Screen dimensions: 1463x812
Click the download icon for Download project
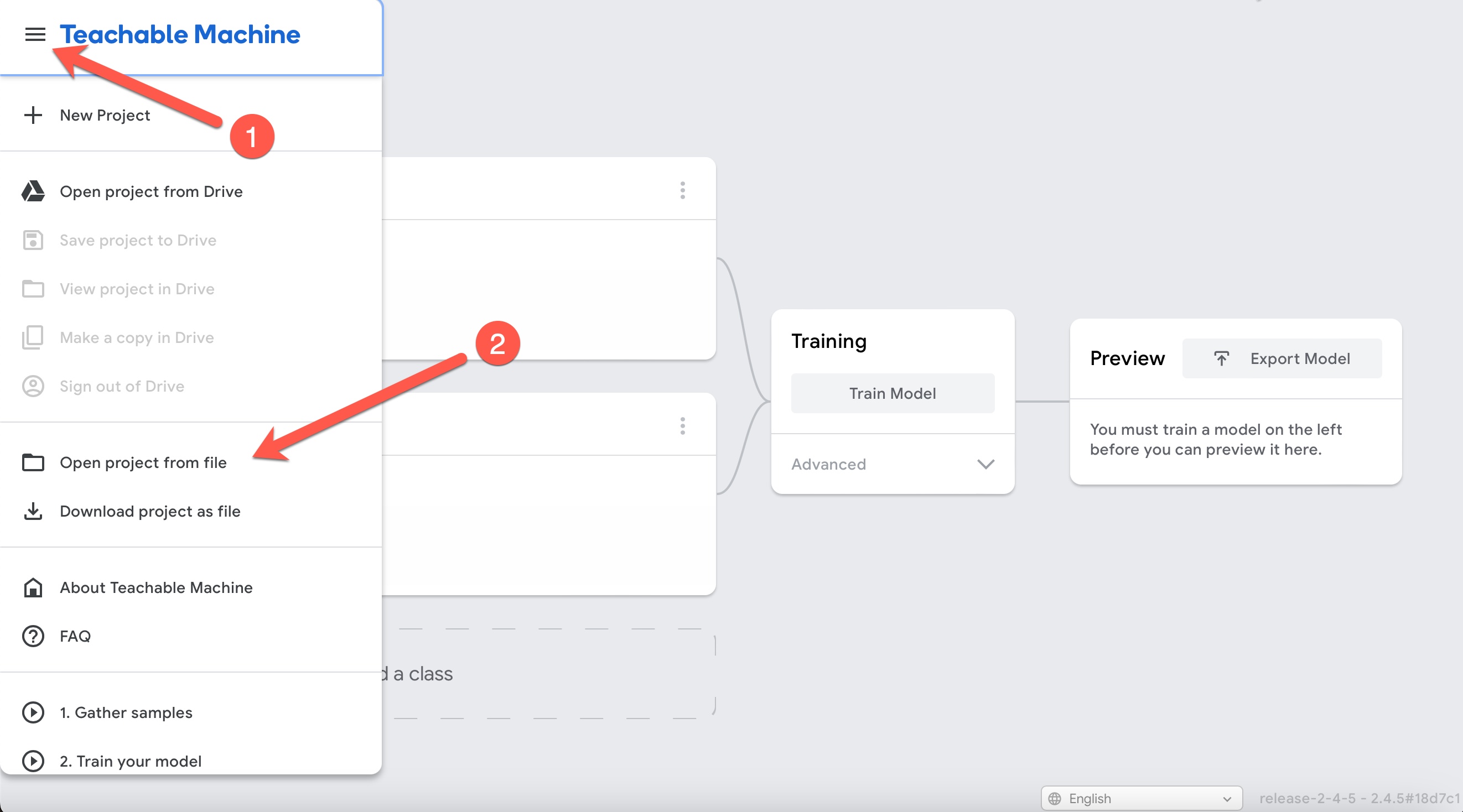33,511
